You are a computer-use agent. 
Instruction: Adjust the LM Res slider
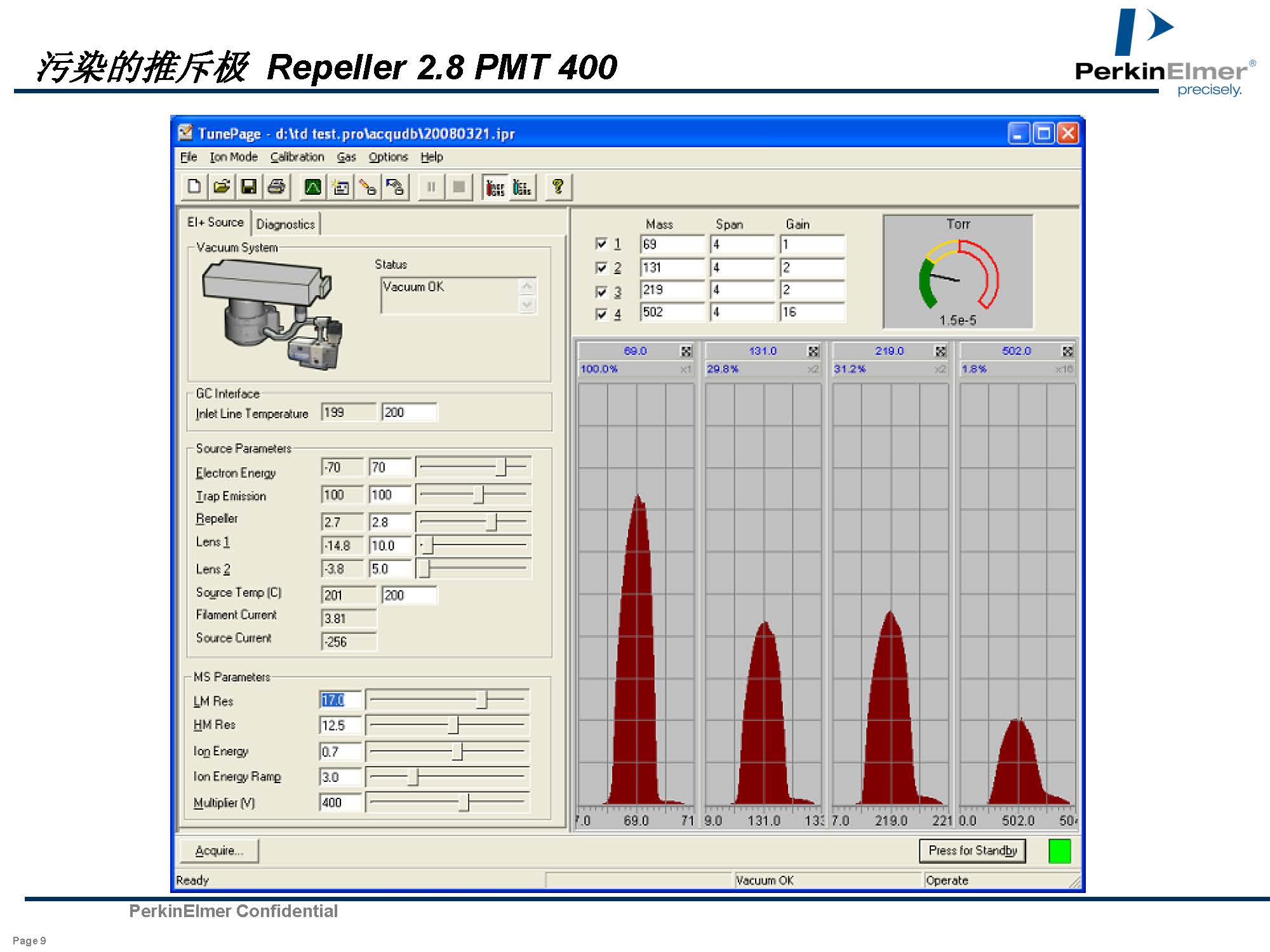[x=447, y=700]
